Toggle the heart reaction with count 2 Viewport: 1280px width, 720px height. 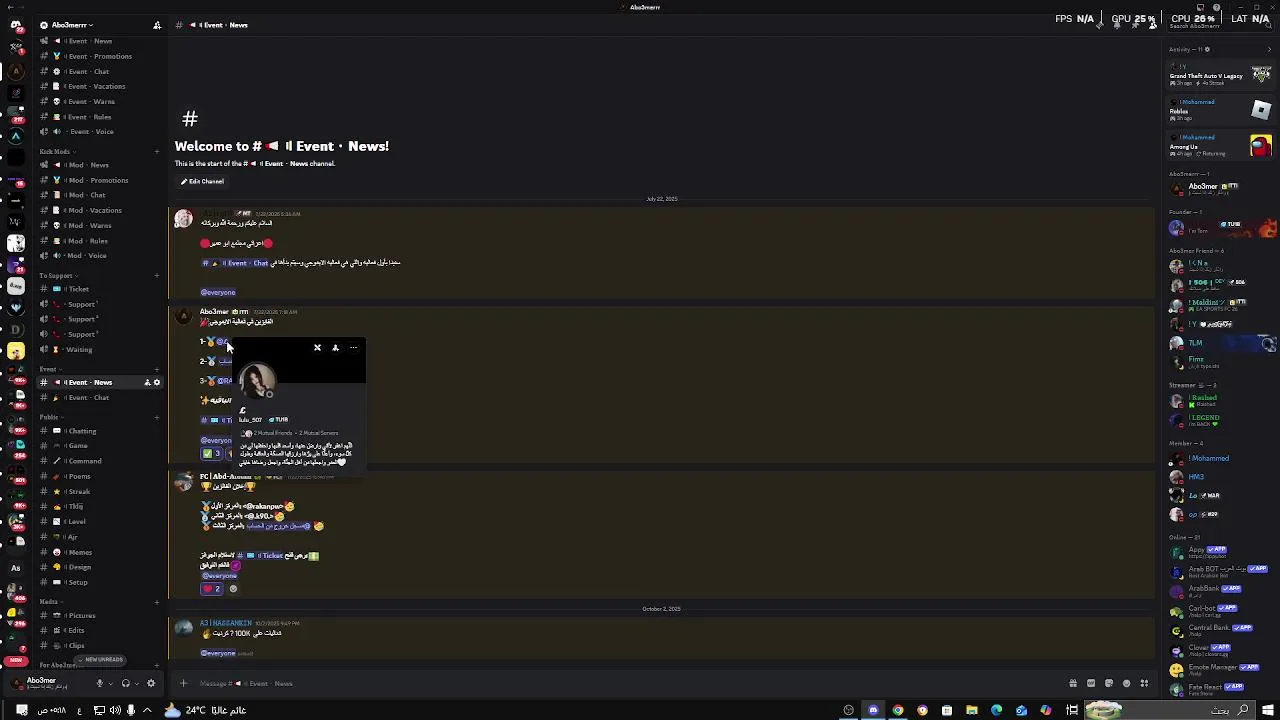pyautogui.click(x=212, y=589)
